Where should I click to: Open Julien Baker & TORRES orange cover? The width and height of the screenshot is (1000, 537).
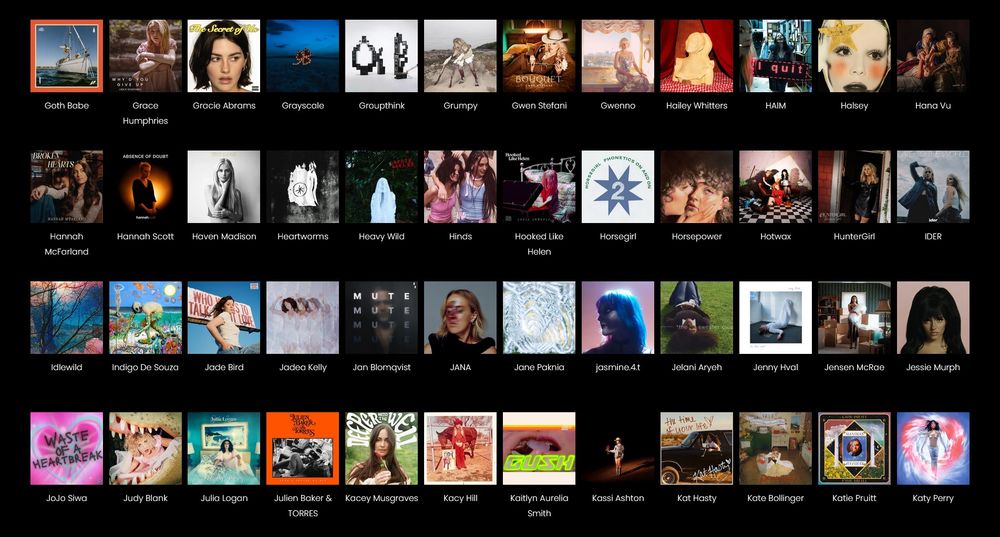click(x=303, y=448)
